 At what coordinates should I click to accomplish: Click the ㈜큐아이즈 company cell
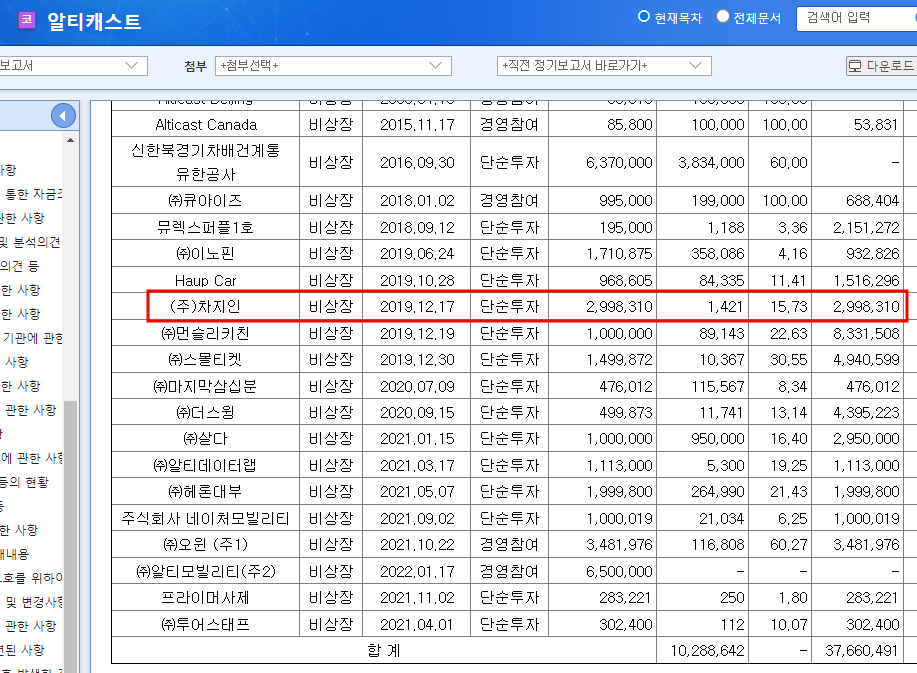206,201
